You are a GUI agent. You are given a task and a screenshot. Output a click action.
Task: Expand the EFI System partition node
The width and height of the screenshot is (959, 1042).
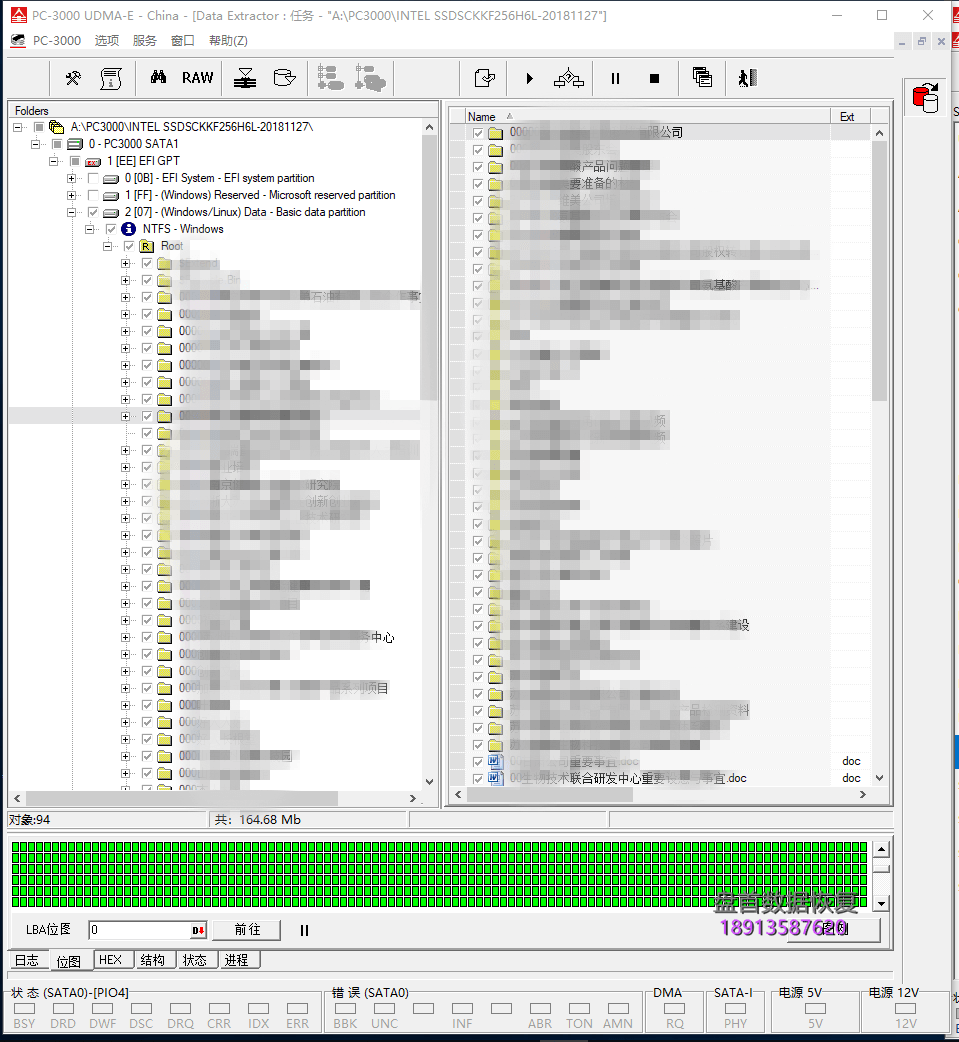tap(71, 178)
